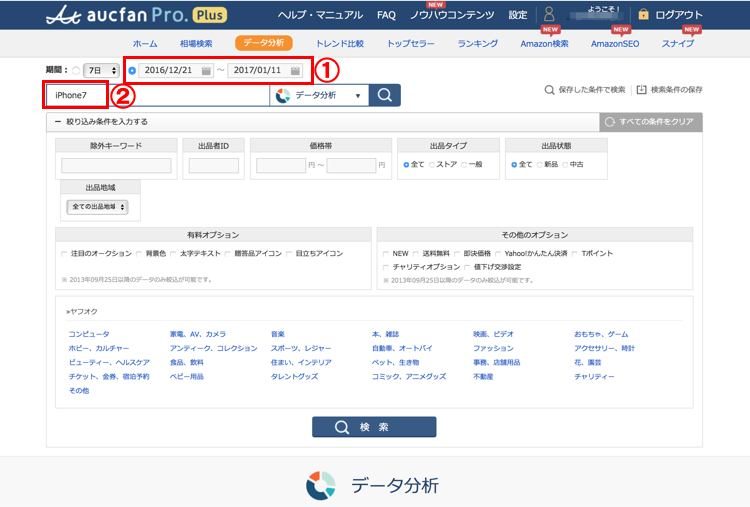Click the logout lock icon

[643, 15]
